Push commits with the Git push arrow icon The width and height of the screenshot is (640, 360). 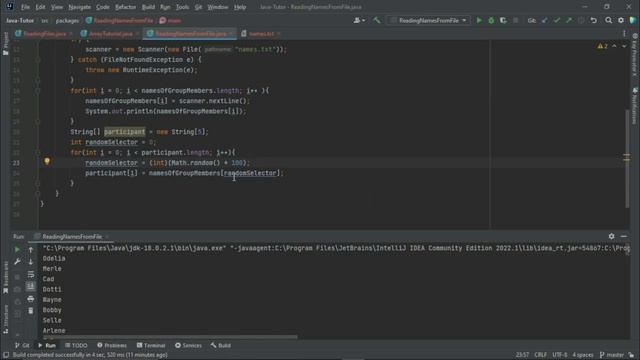569,20
